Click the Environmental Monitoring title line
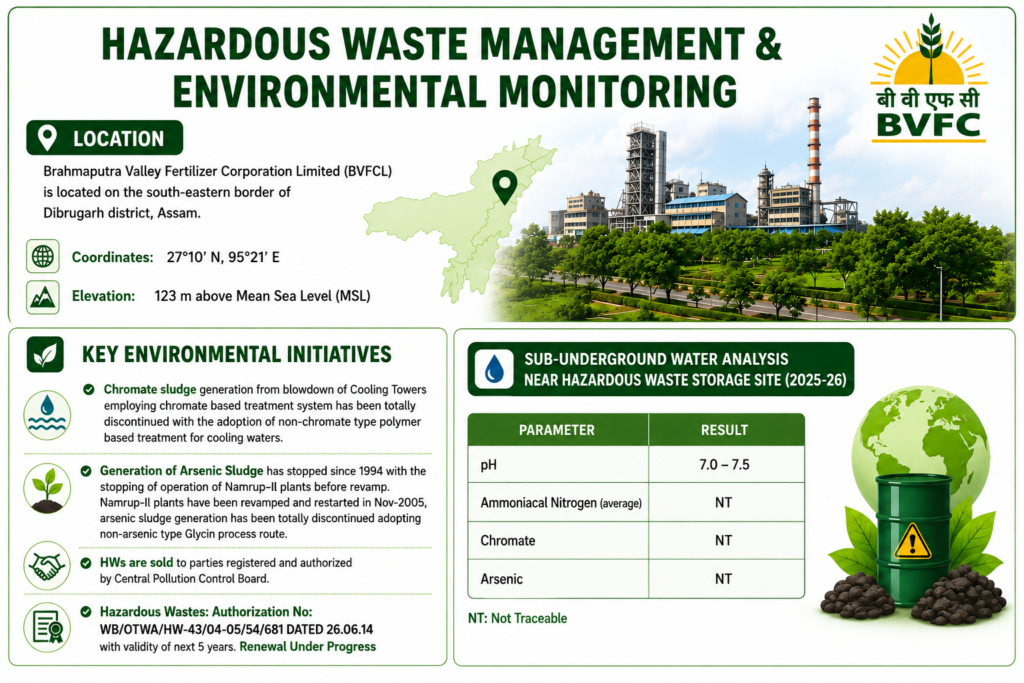This screenshot has width=1024, height=683. (455, 91)
